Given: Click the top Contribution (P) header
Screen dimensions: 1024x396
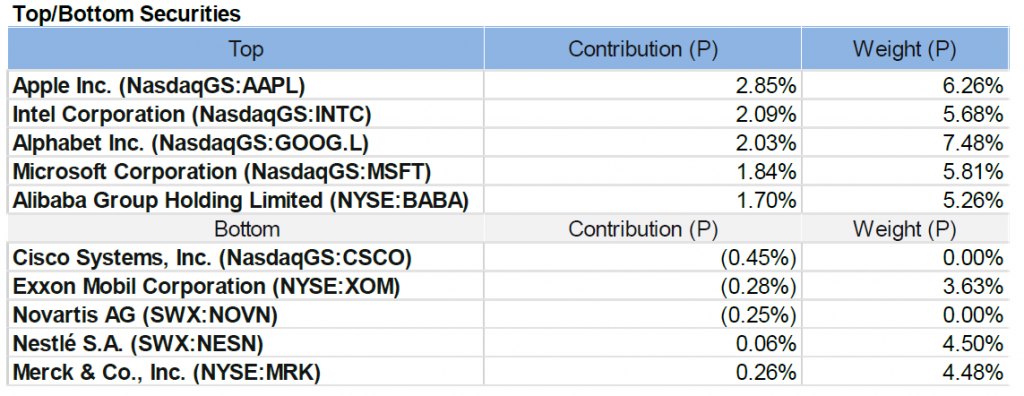Looking at the screenshot, I should click(x=643, y=49).
